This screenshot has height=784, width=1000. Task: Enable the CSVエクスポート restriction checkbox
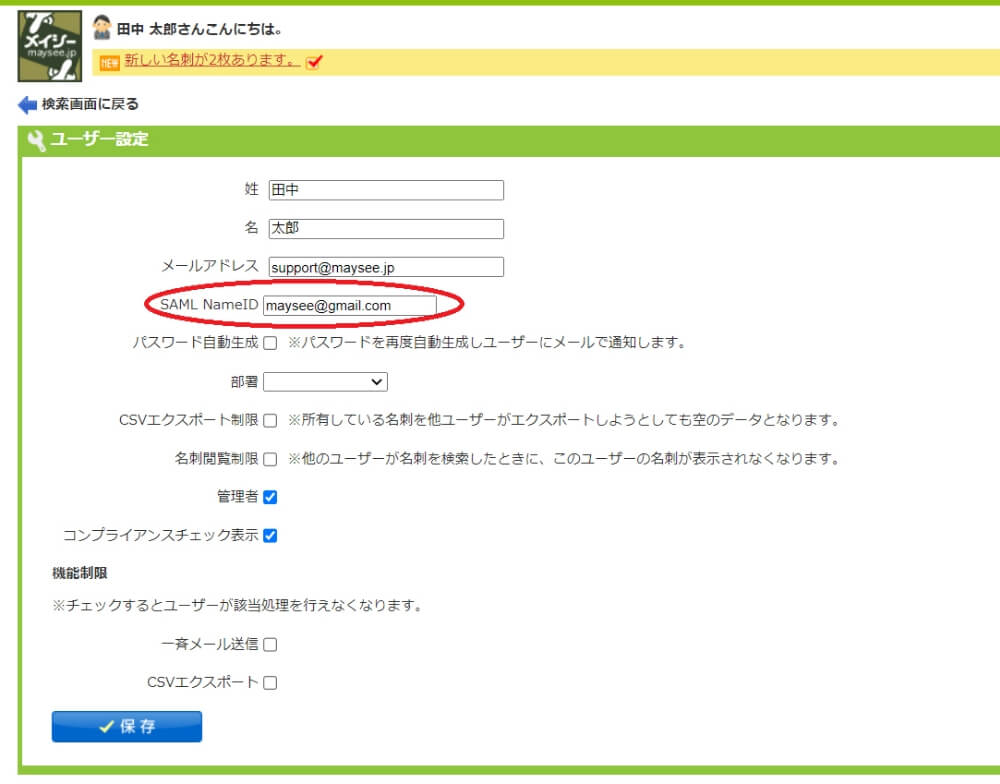pos(268,682)
